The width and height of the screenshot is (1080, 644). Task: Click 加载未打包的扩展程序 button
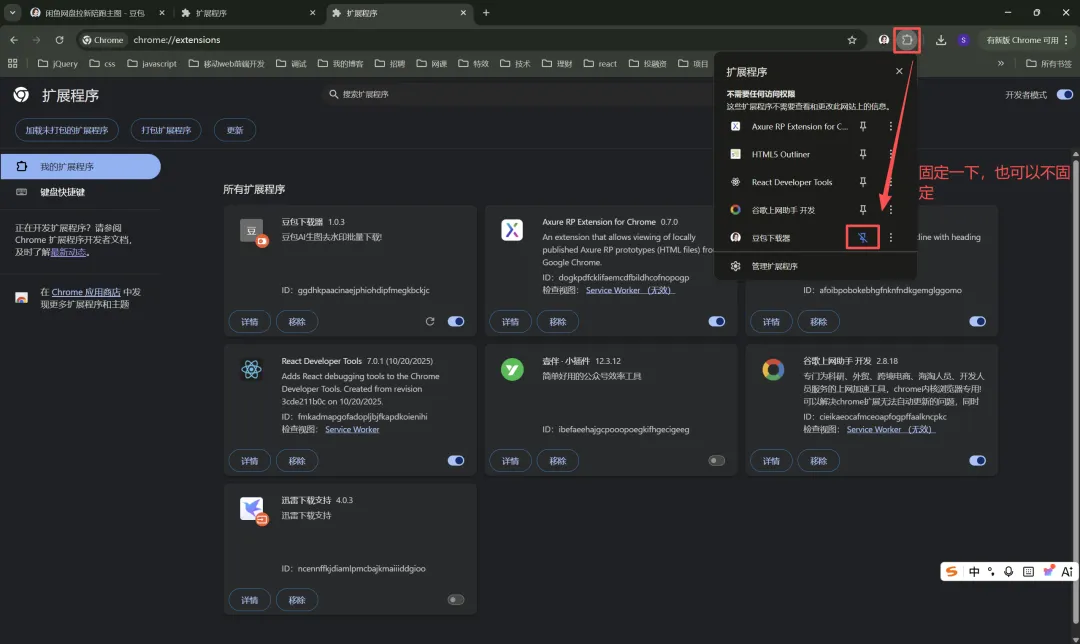click(67, 130)
